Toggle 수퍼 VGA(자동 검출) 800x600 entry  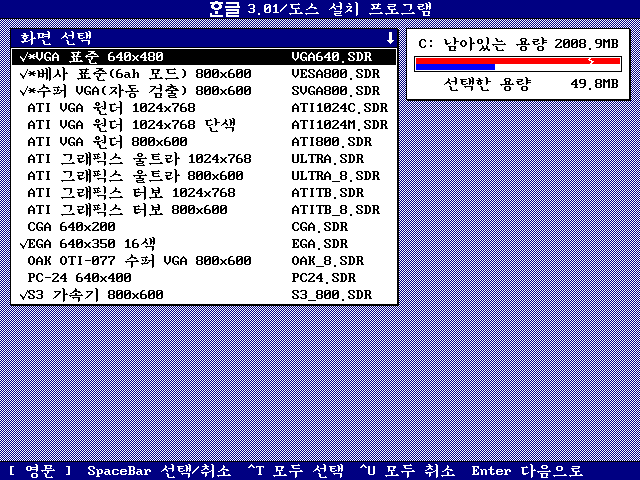[204, 91]
